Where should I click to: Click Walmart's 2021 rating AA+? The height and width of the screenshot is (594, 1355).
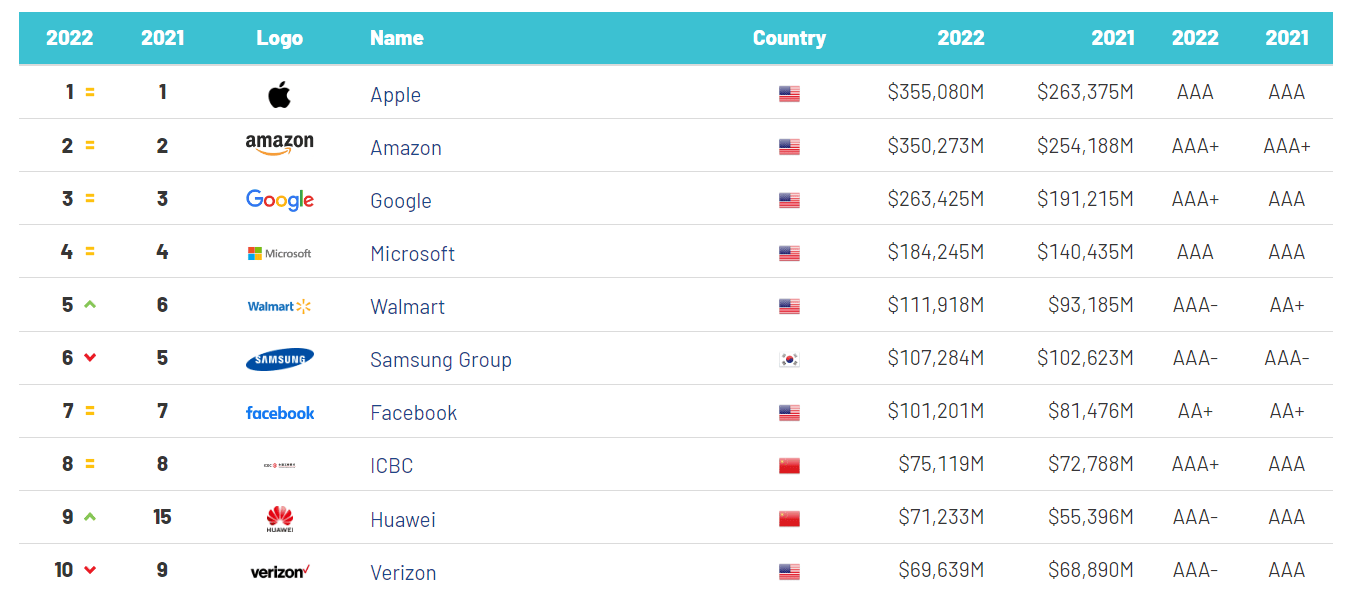(1287, 305)
